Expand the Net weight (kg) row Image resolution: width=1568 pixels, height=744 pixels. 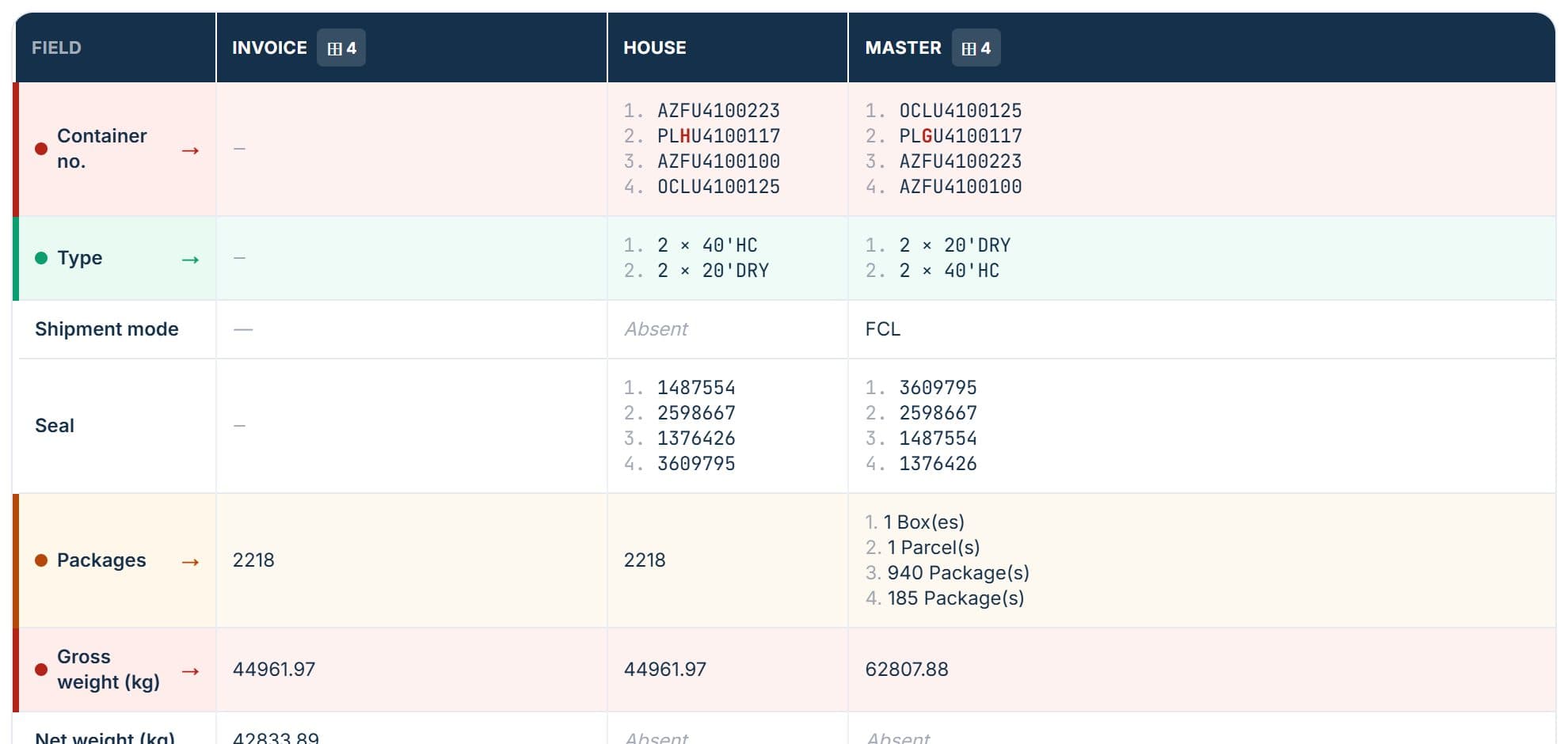click(784, 729)
